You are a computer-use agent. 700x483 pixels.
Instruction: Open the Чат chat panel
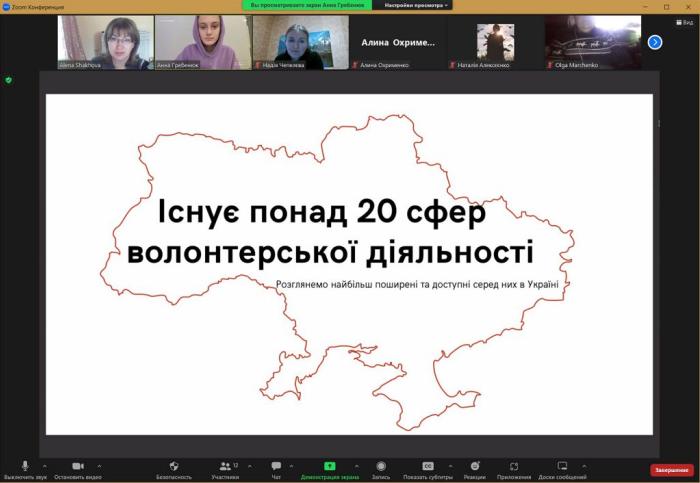pyautogui.click(x=276, y=467)
